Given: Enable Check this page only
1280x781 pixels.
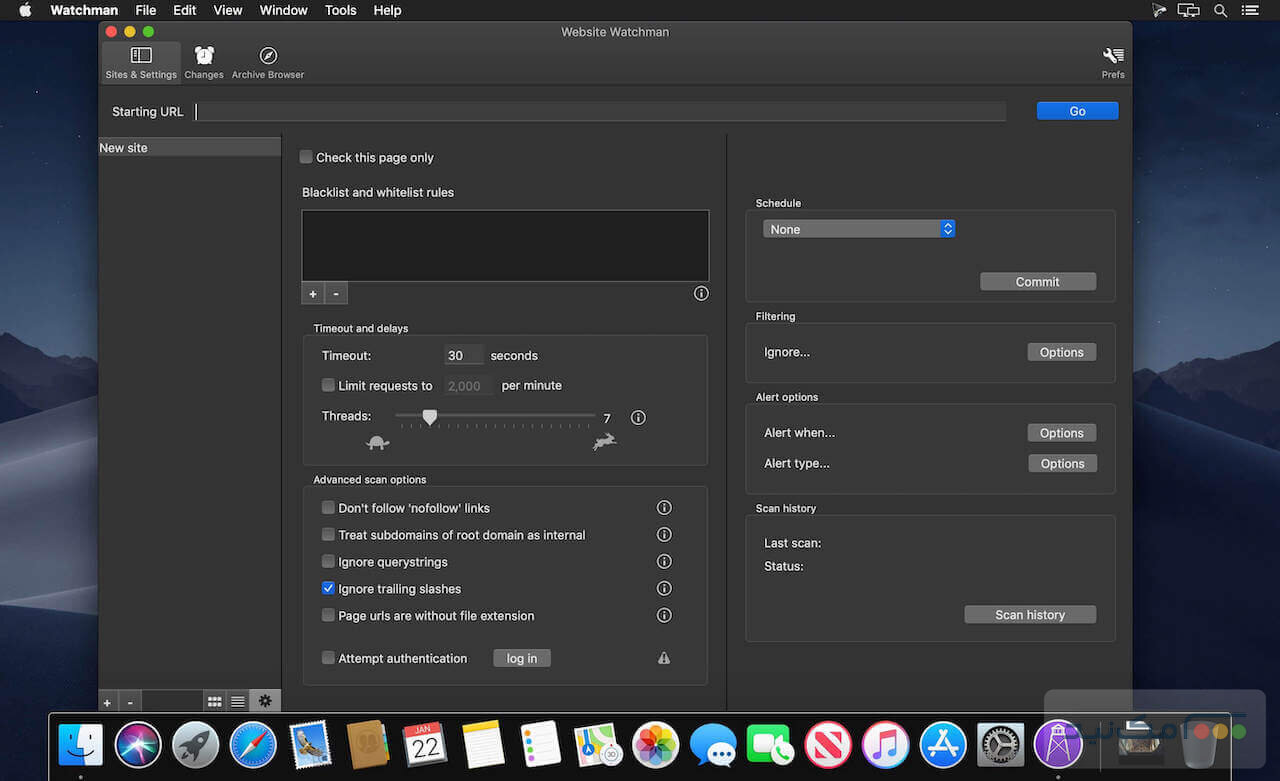Looking at the screenshot, I should (x=306, y=157).
